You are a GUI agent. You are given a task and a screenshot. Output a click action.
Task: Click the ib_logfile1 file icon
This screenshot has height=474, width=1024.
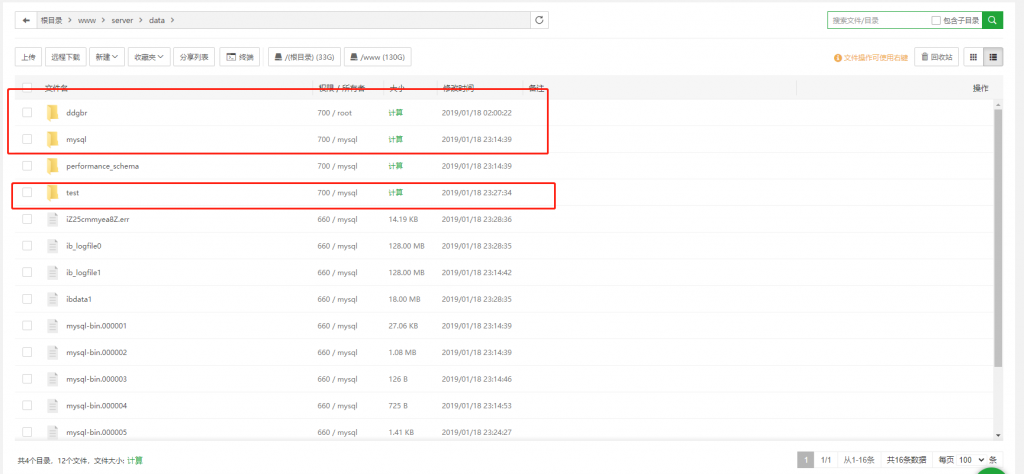(53, 272)
